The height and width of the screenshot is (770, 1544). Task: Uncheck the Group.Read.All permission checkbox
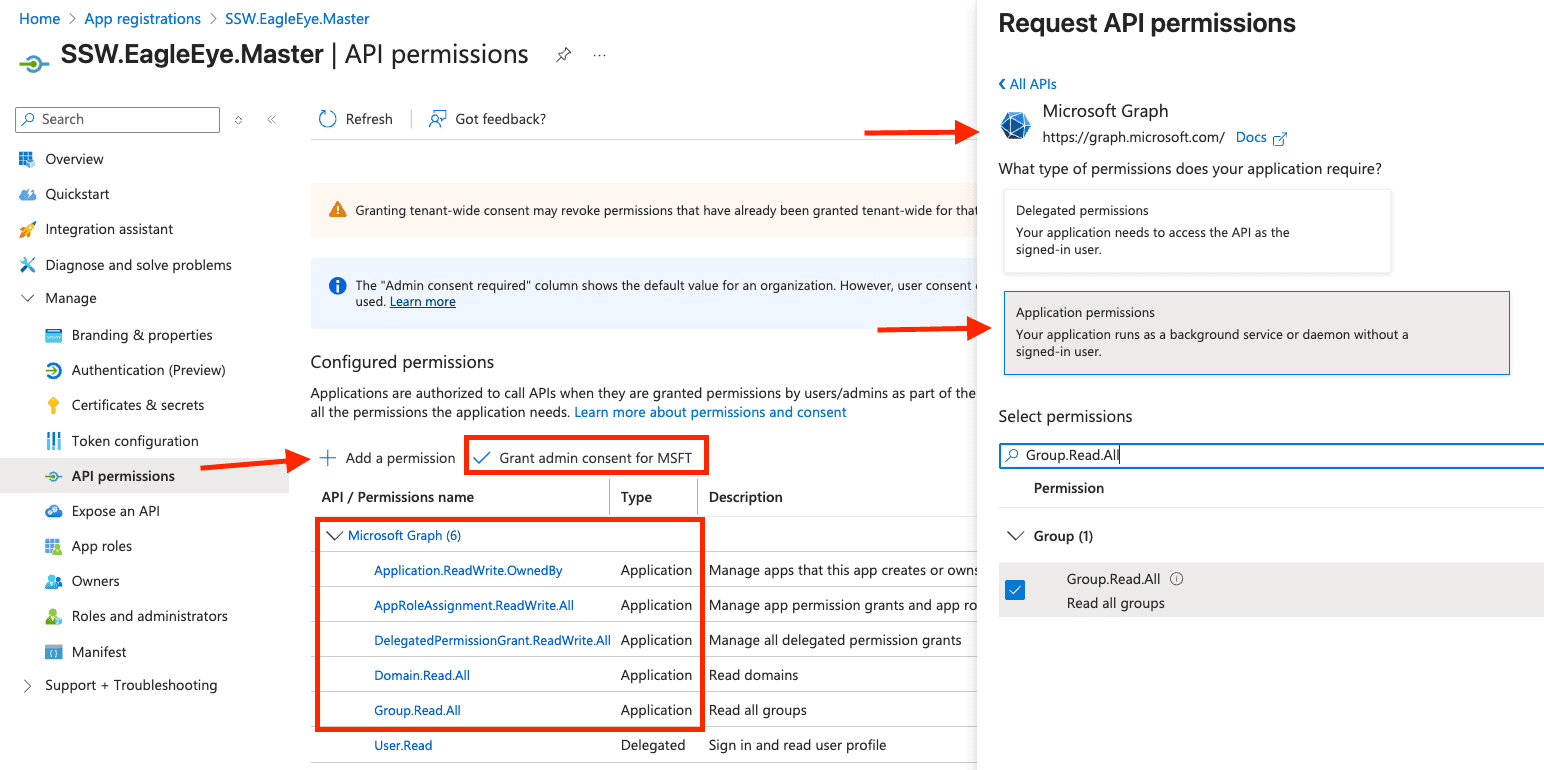(1013, 589)
